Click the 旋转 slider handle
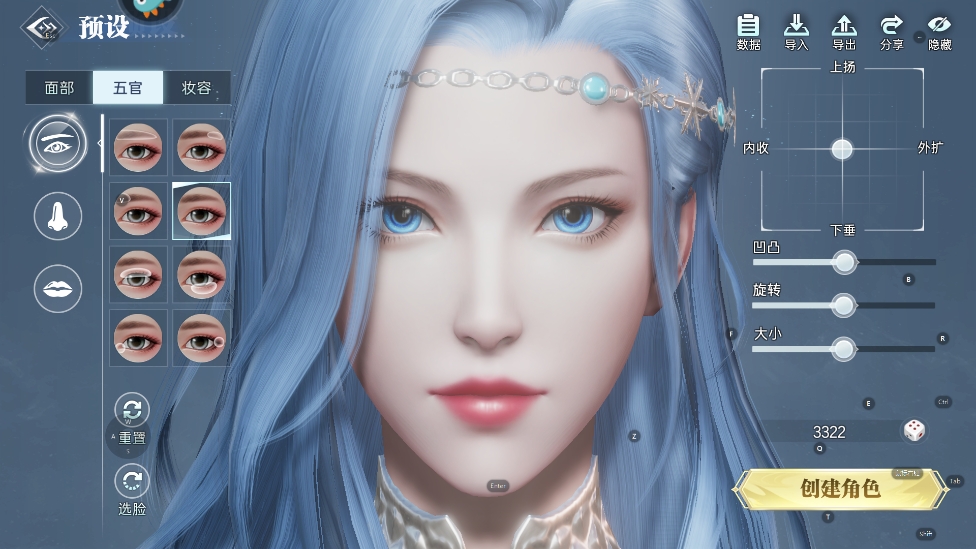This screenshot has height=549, width=976. pos(844,305)
